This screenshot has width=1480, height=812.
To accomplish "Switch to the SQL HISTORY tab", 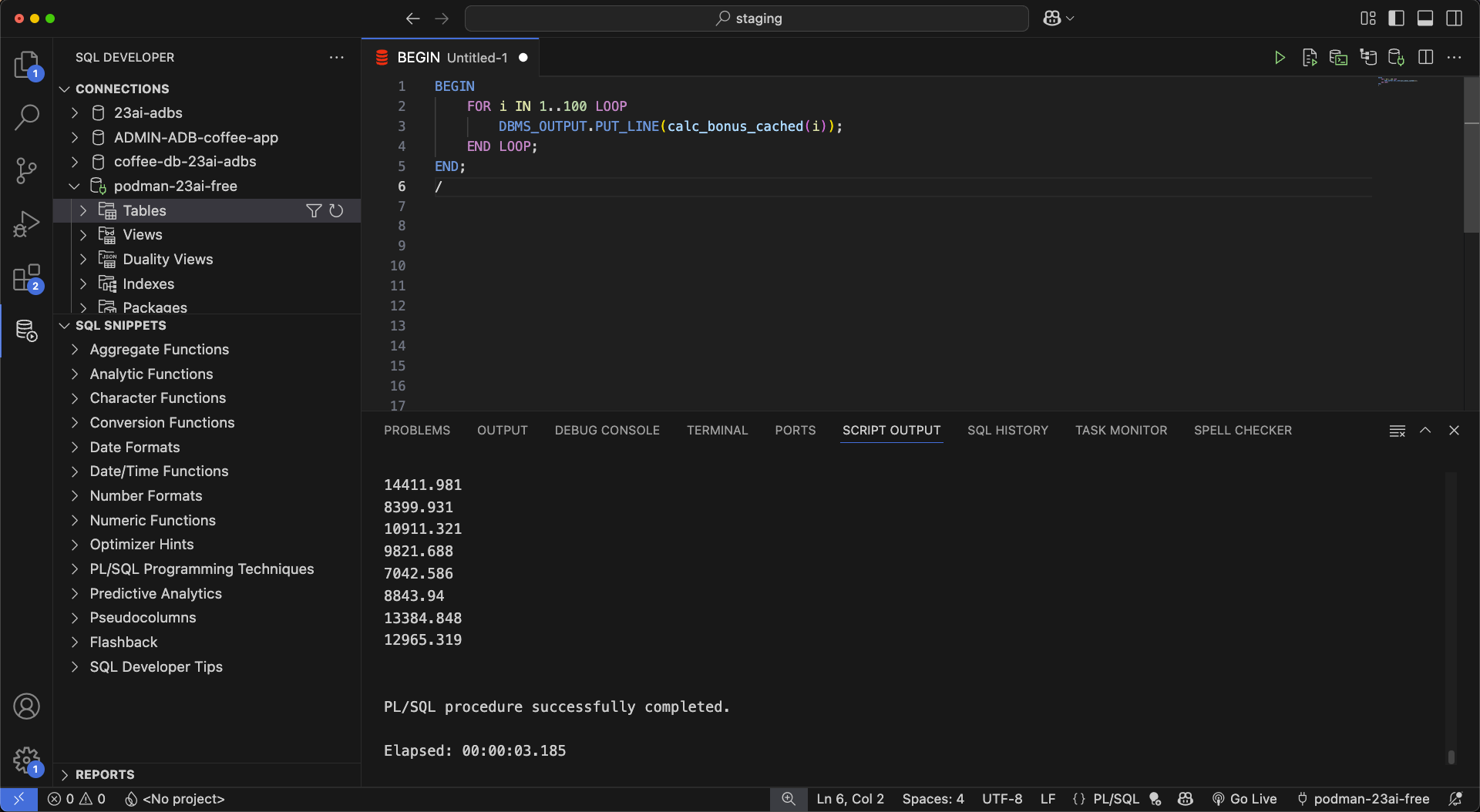I will (x=1007, y=431).
